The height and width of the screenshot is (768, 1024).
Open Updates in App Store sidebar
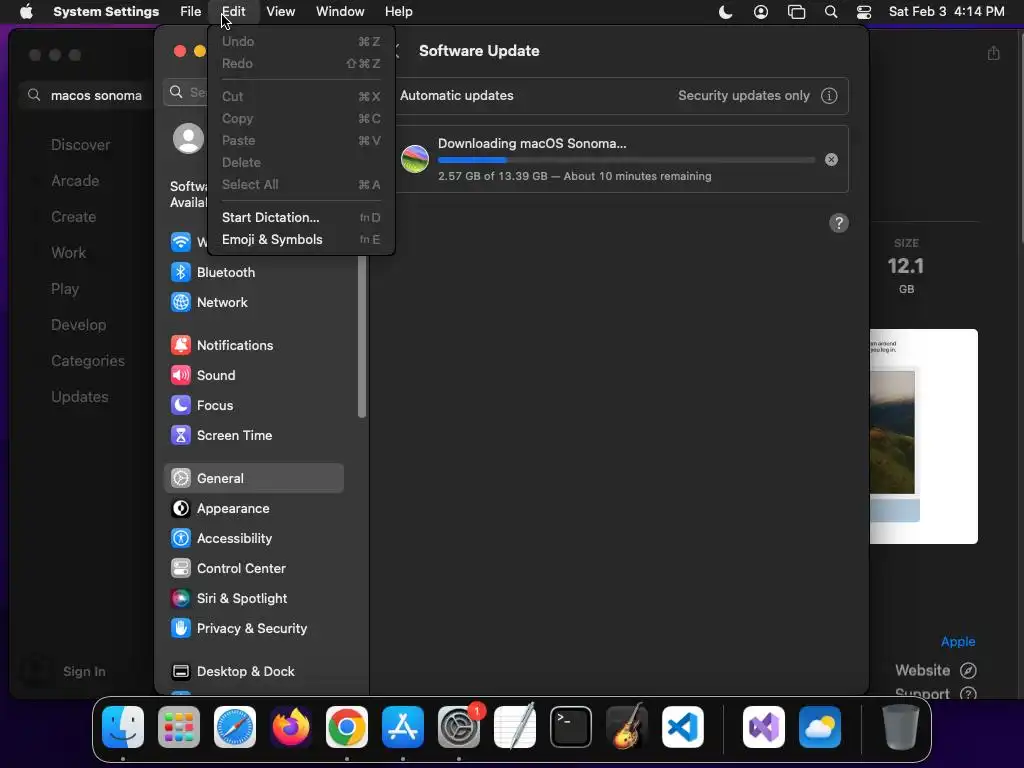(x=80, y=397)
